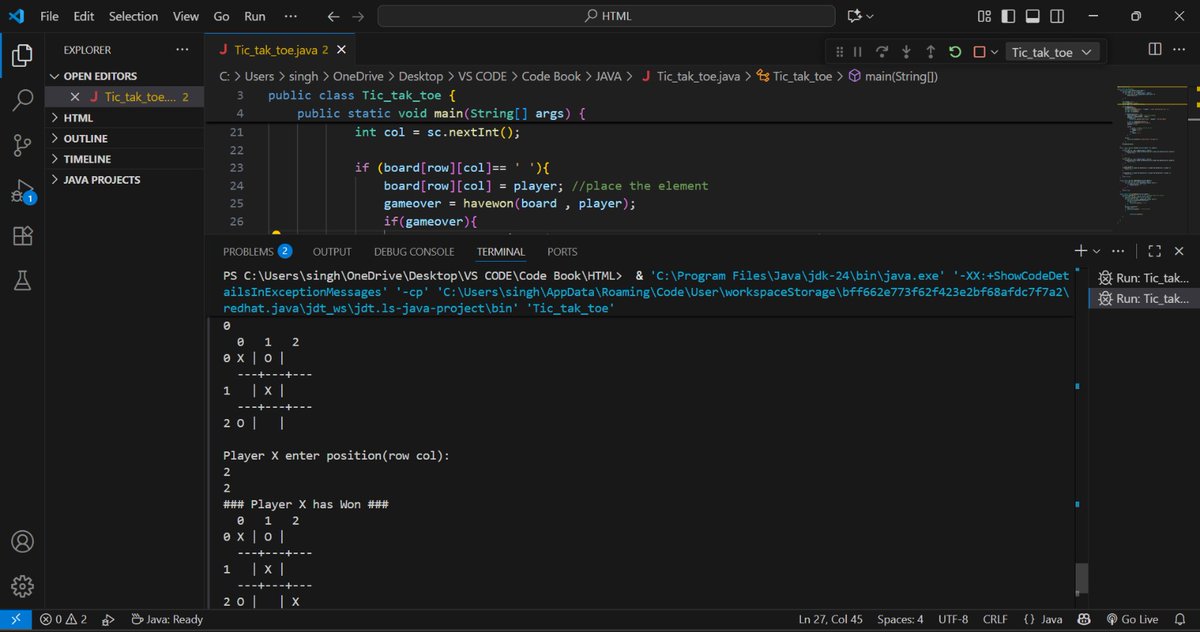Open the new terminal launch profile dropdown

[x=1097, y=251]
